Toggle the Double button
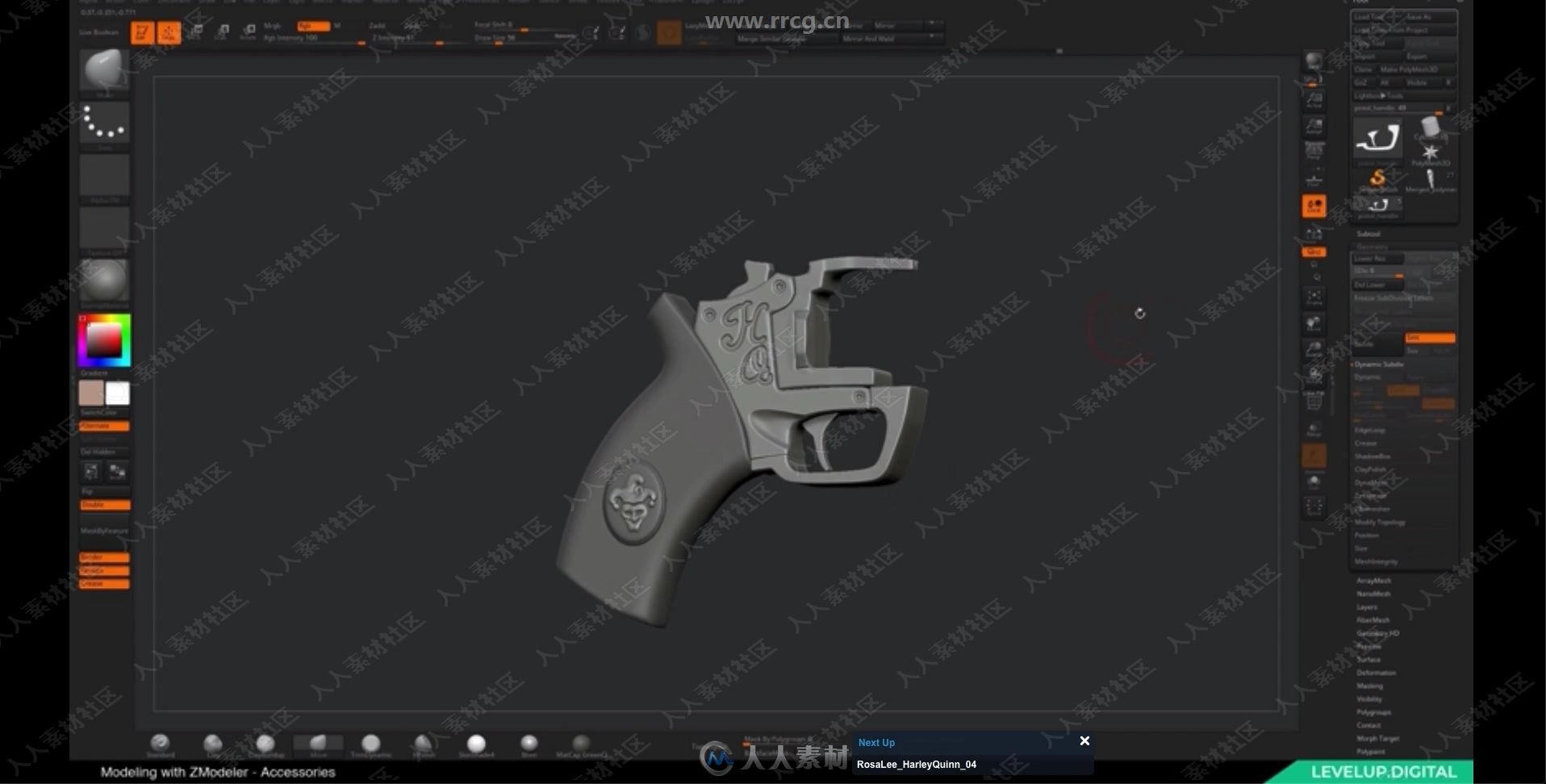This screenshot has height=784, width=1546. tap(104, 505)
